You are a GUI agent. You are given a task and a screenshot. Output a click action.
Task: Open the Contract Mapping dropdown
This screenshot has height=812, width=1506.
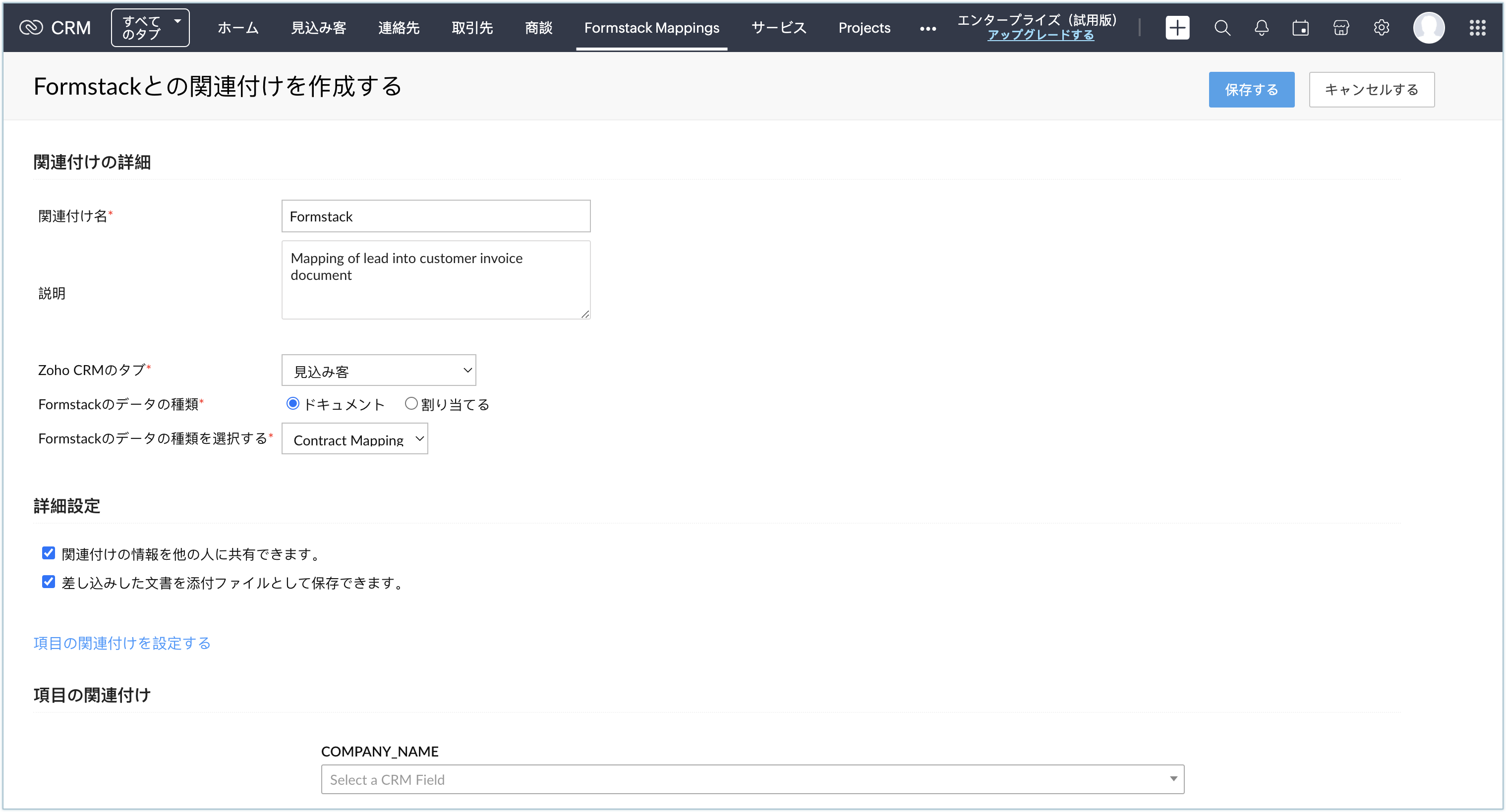355,439
